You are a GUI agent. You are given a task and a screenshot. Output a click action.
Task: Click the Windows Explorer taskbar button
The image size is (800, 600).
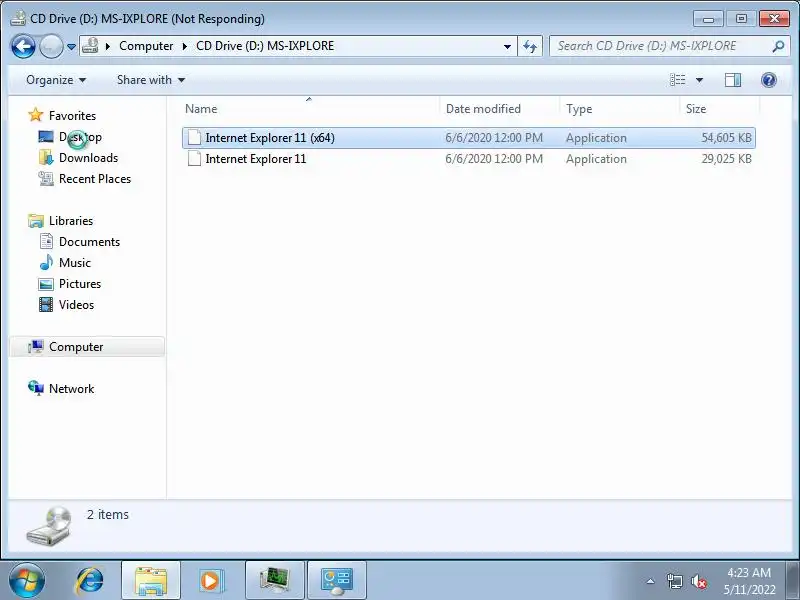(x=151, y=581)
